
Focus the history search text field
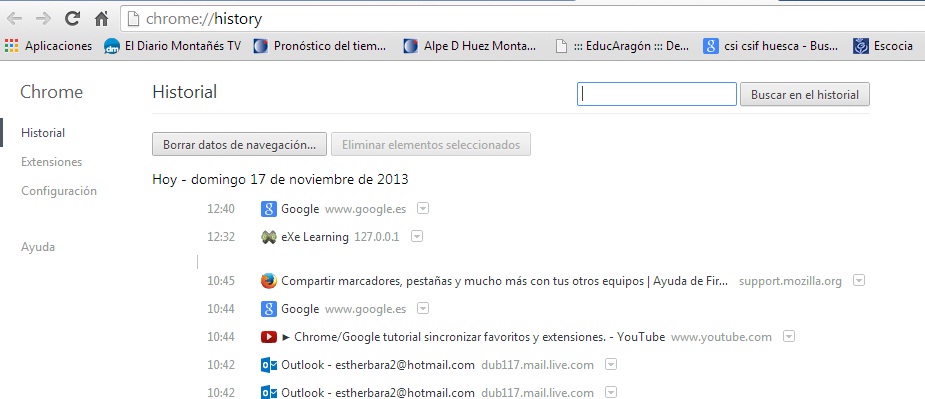click(657, 94)
